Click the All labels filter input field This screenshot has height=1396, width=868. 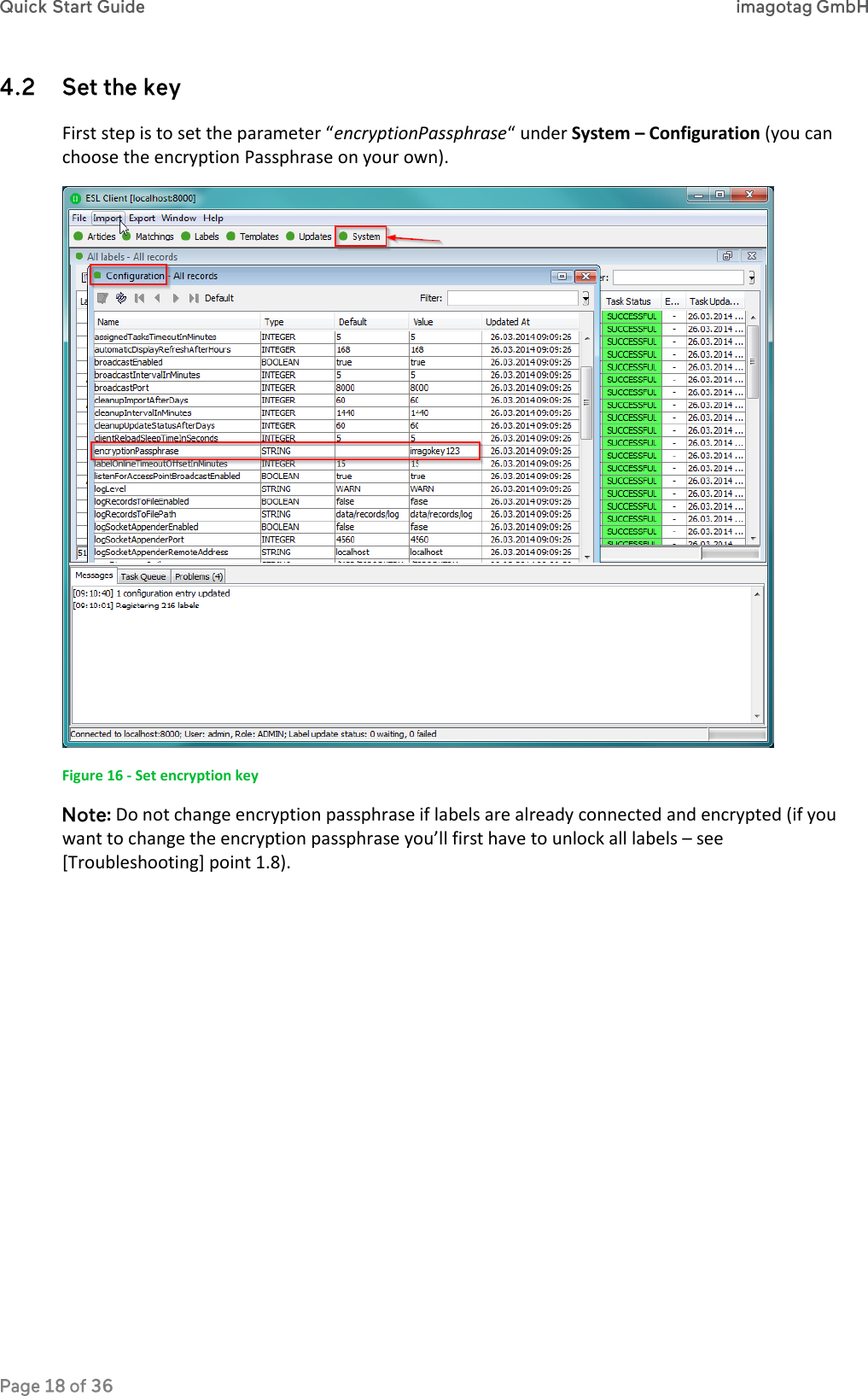click(679, 277)
